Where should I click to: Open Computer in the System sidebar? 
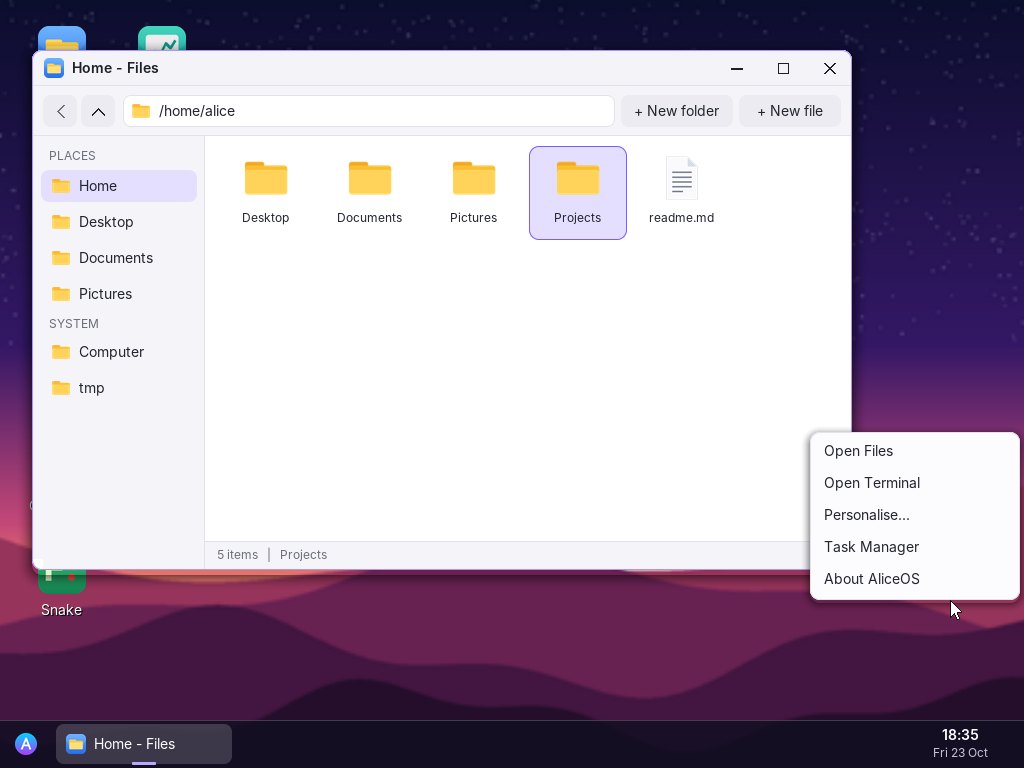tap(119, 352)
